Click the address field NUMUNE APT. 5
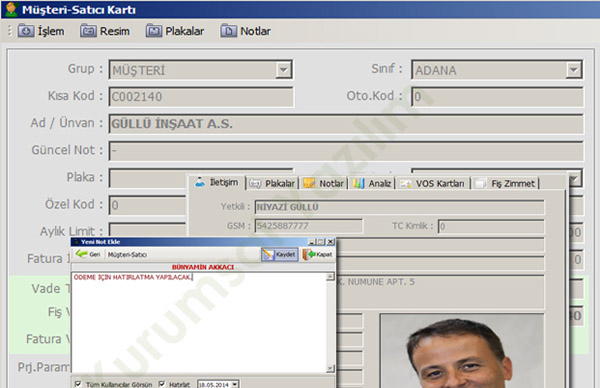 440,292
